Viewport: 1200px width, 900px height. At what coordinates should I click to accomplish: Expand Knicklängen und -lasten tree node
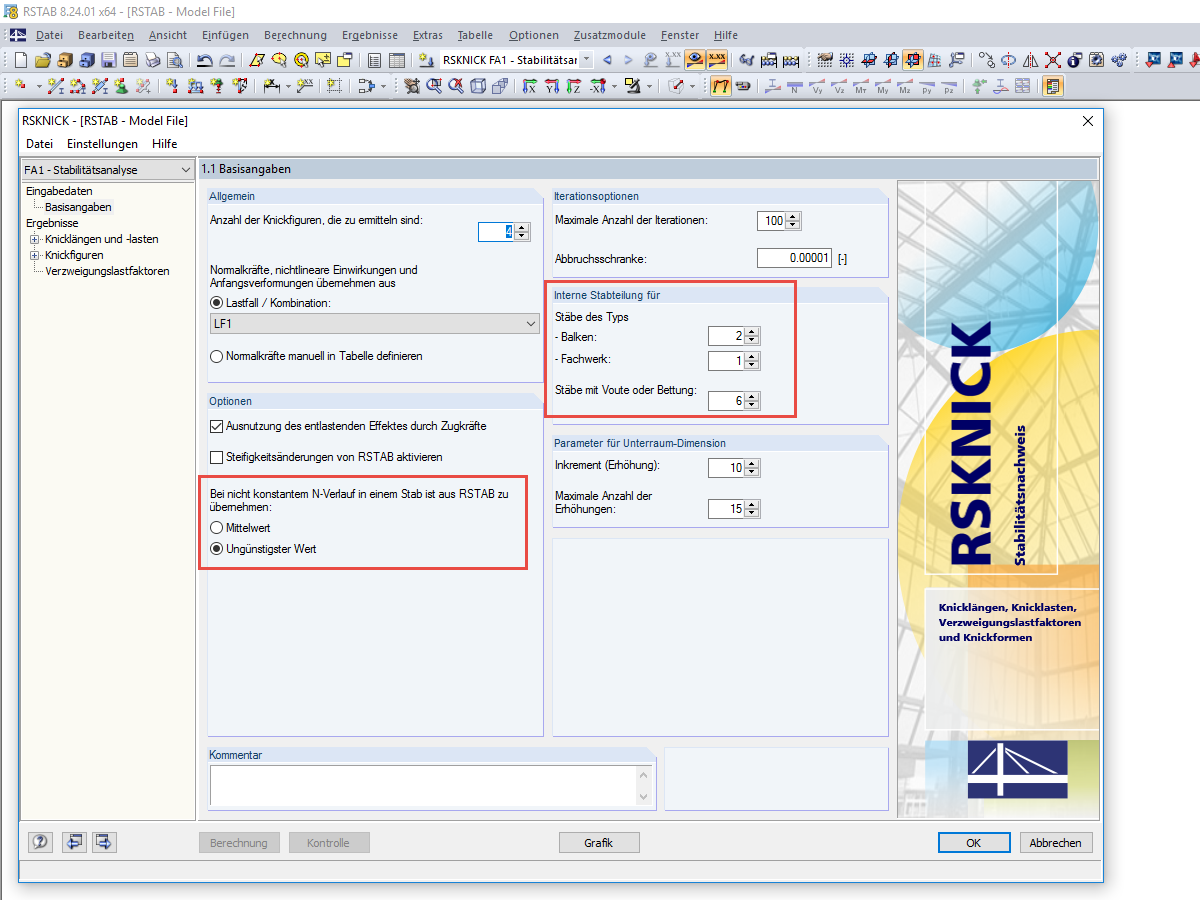click(x=34, y=239)
